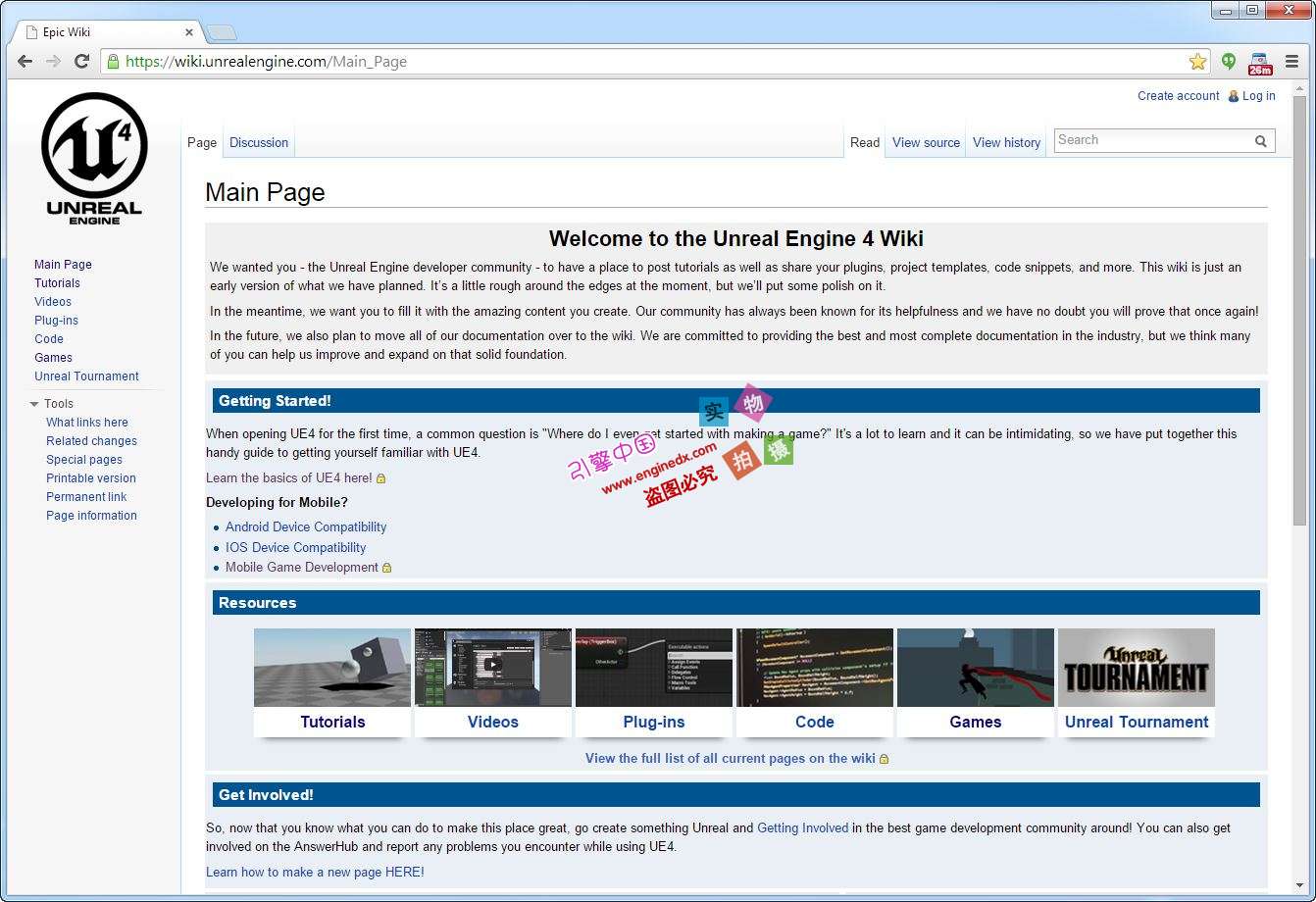View the full list of all pages
The height and width of the screenshot is (902, 1316).
pos(731,759)
